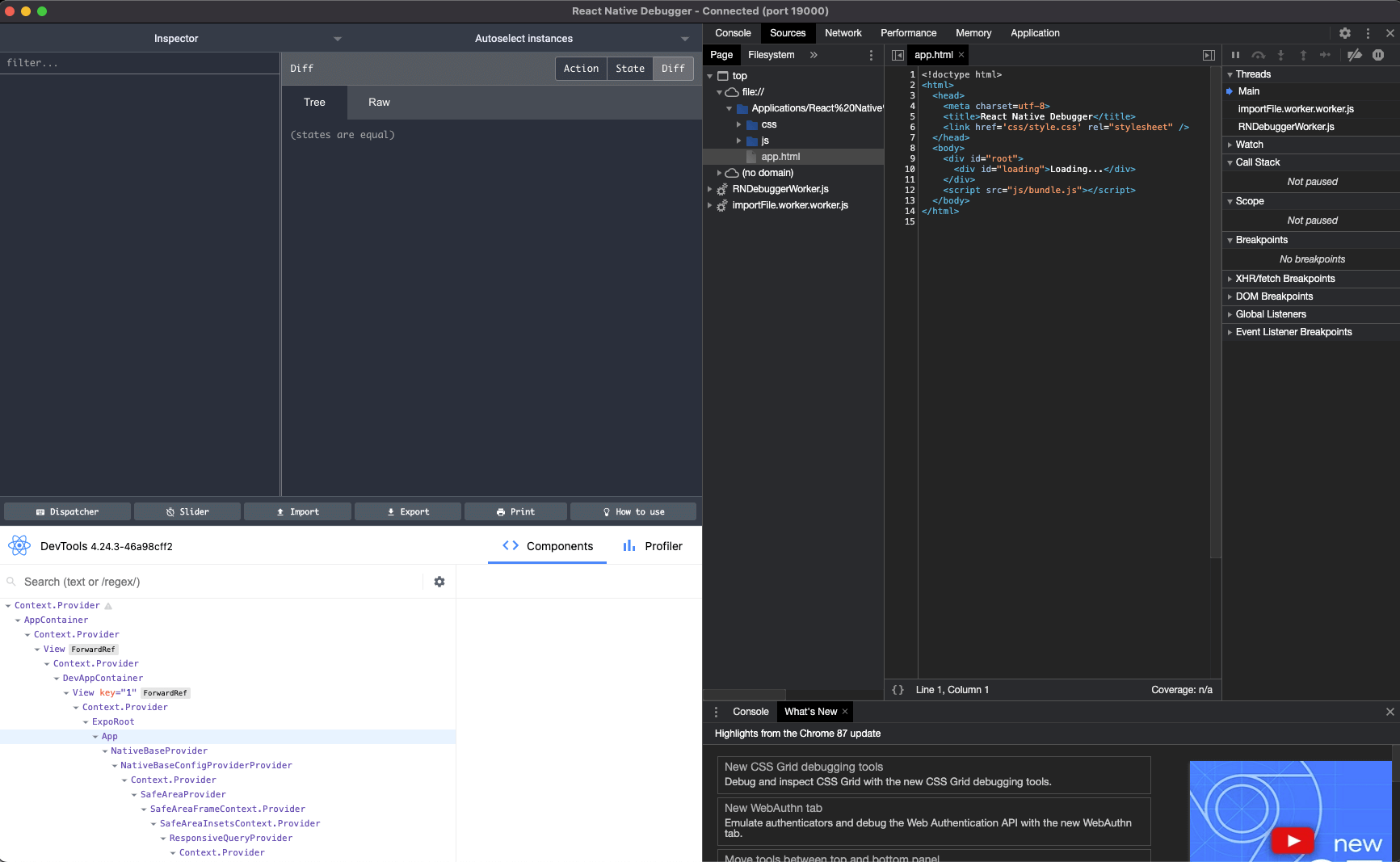Open components view settings gear

click(x=439, y=582)
